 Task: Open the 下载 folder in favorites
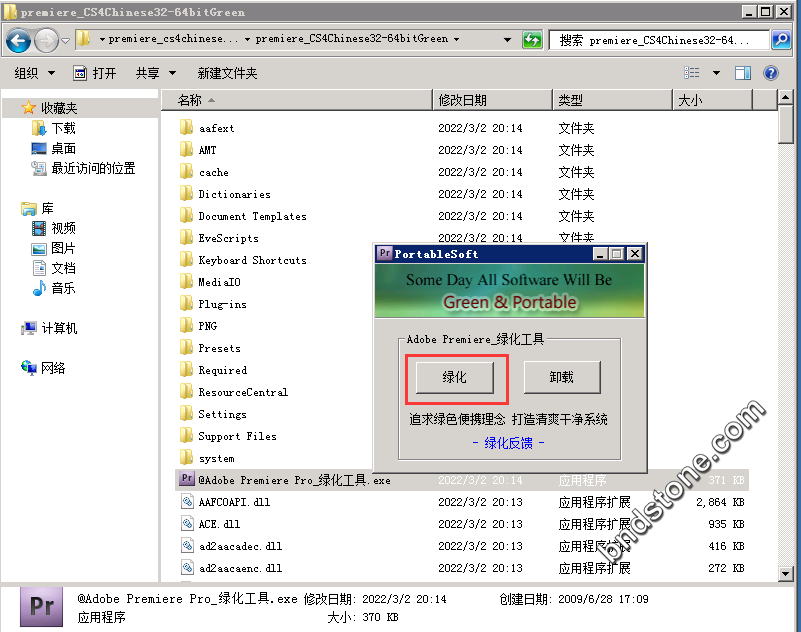point(63,128)
